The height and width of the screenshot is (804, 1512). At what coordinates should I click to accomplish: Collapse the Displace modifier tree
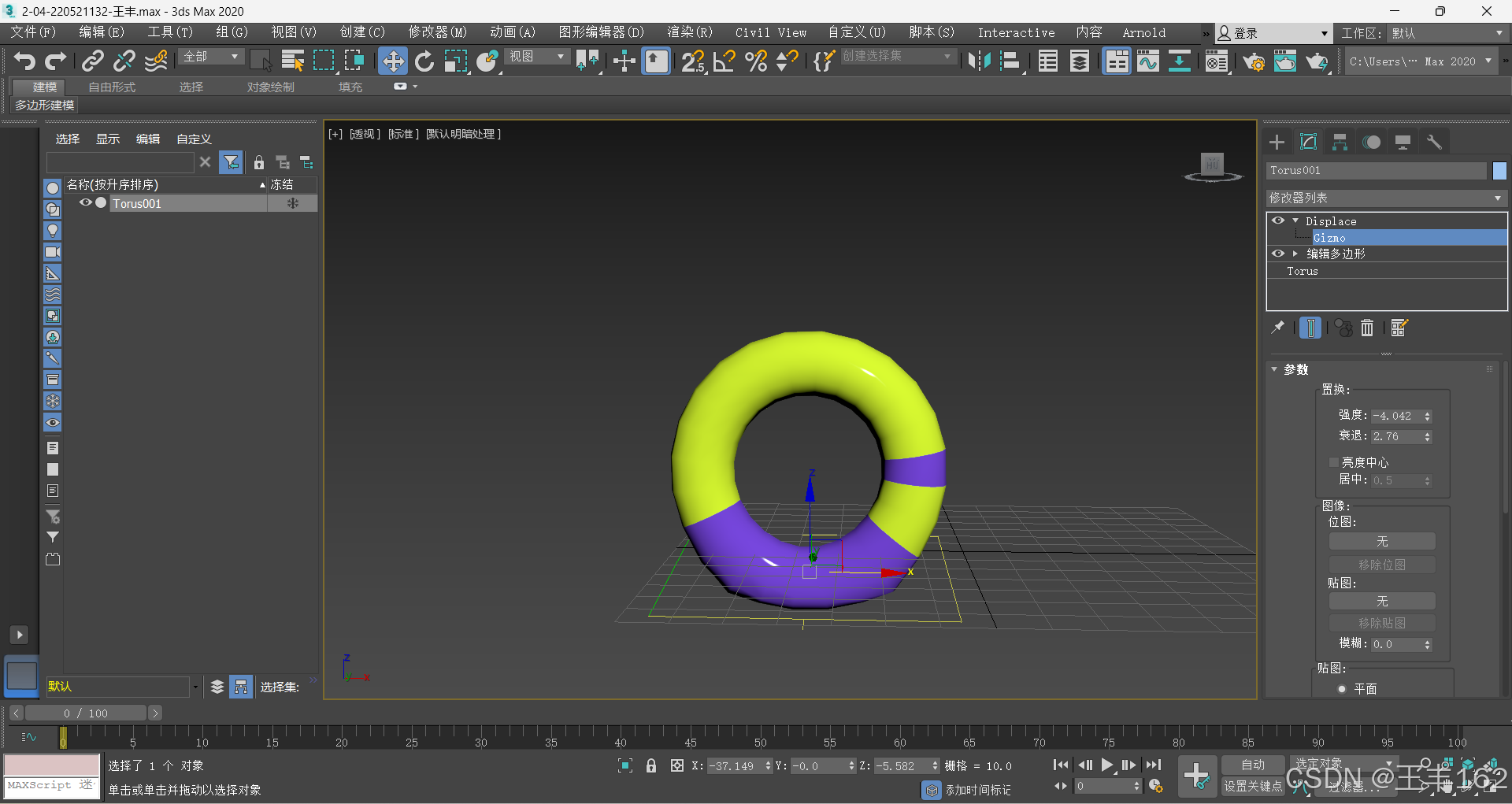click(1295, 221)
